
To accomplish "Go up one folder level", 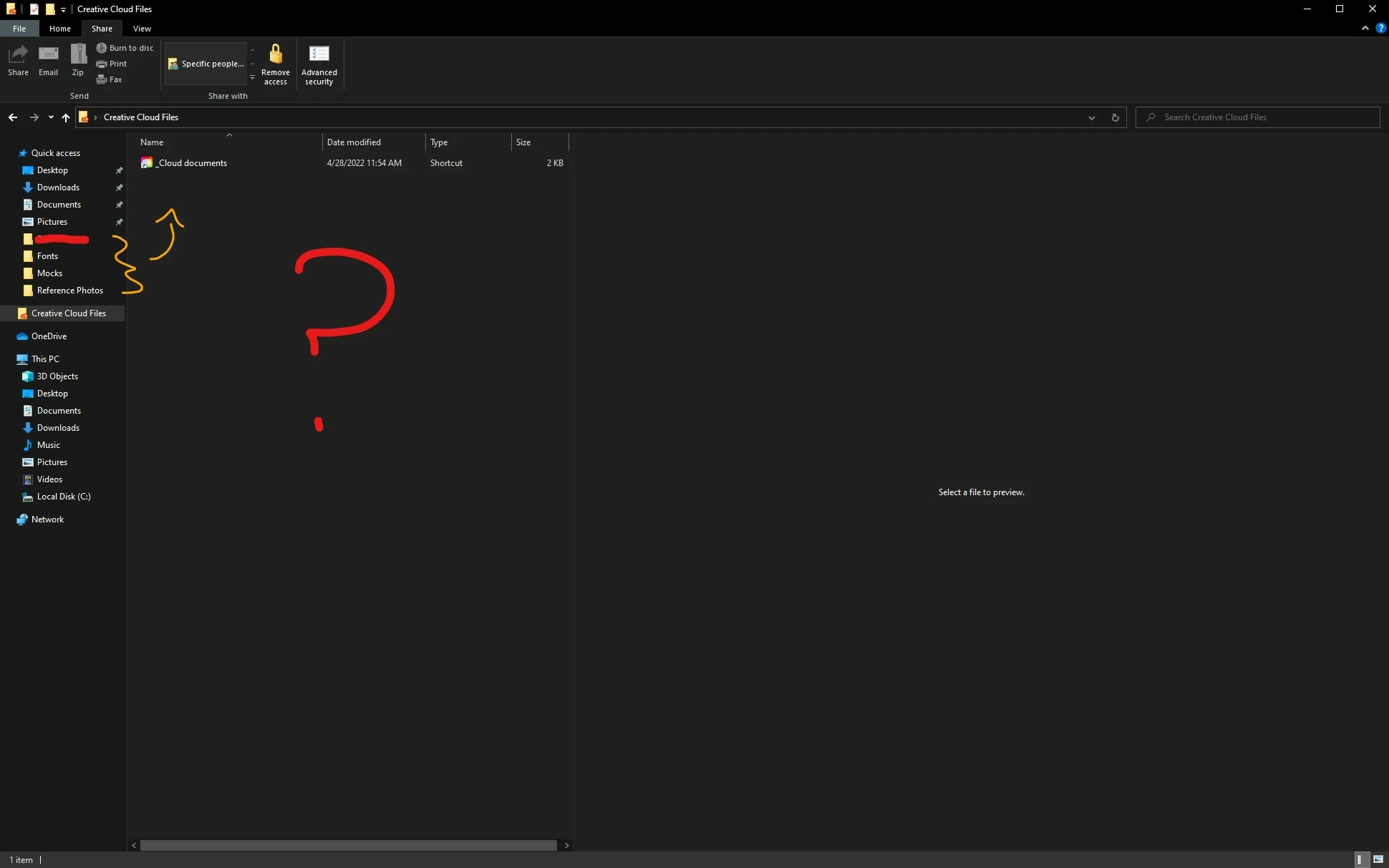I will (x=66, y=117).
